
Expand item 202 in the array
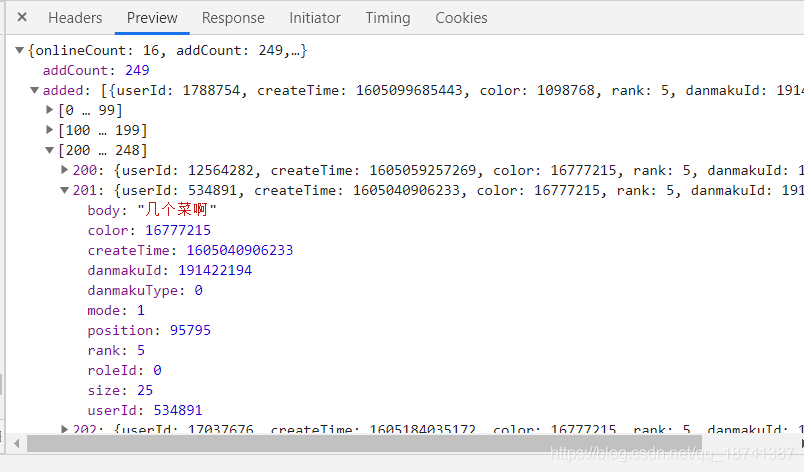(65, 429)
